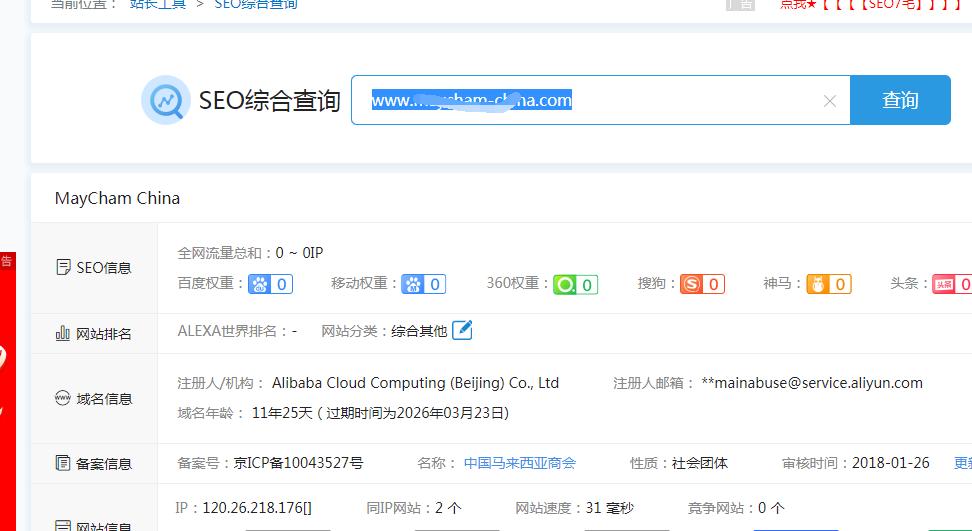Viewport: 972px width, 531px height.
Task: Clear the domain search field with X
Action: point(829,100)
